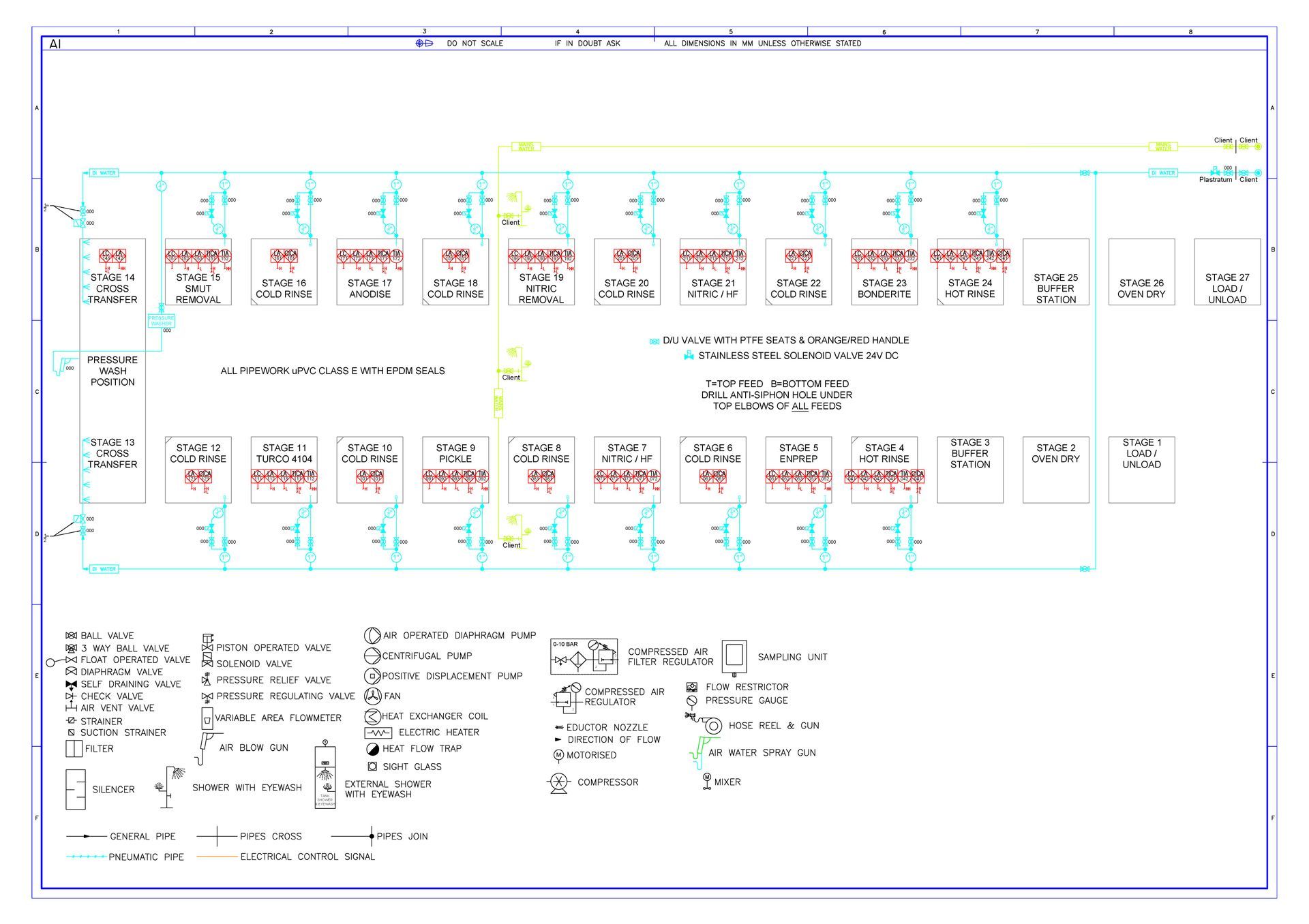The height and width of the screenshot is (924, 1309).
Task: Click the Variable Area Flowmeter symbol
Action: pyautogui.click(x=207, y=718)
